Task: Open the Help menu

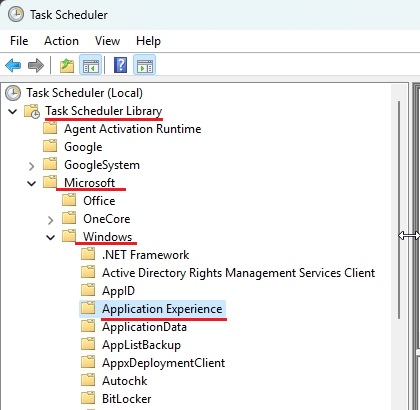Action: (x=148, y=41)
